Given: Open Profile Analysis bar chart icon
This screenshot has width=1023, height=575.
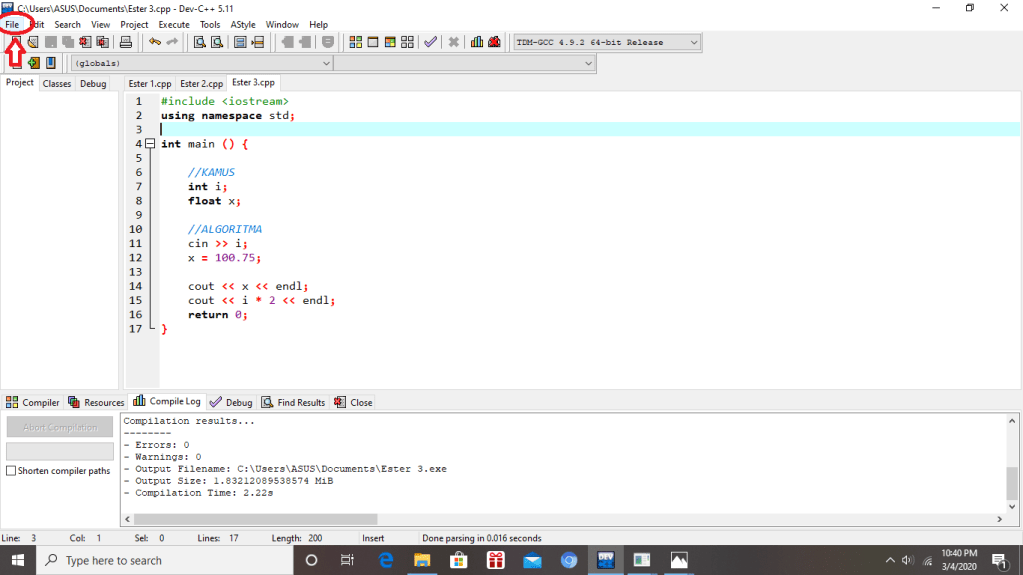Looking at the screenshot, I should 477,42.
